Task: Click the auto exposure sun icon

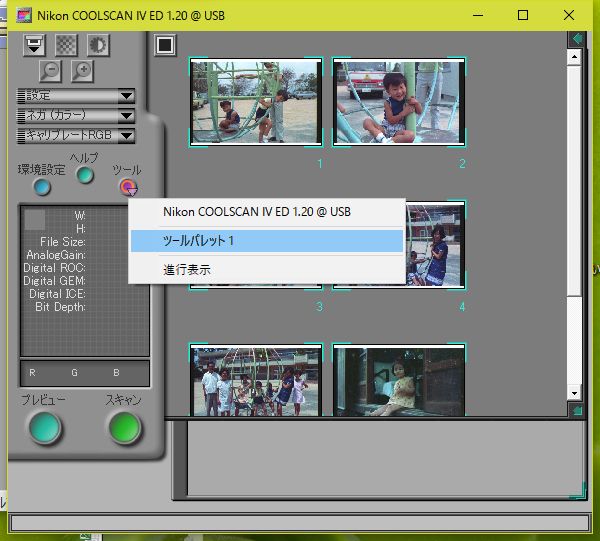Action: [x=98, y=45]
